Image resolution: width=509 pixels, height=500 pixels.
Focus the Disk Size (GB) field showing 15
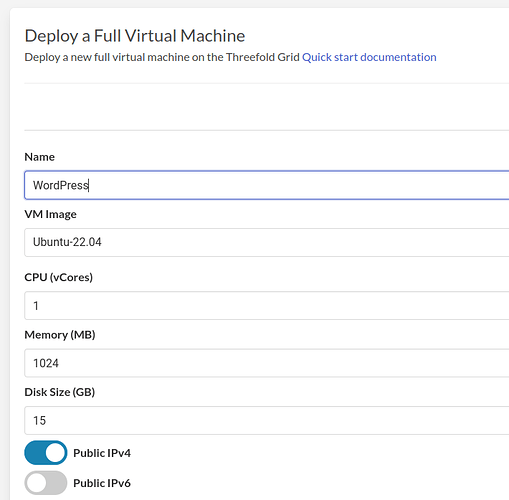pos(267,420)
